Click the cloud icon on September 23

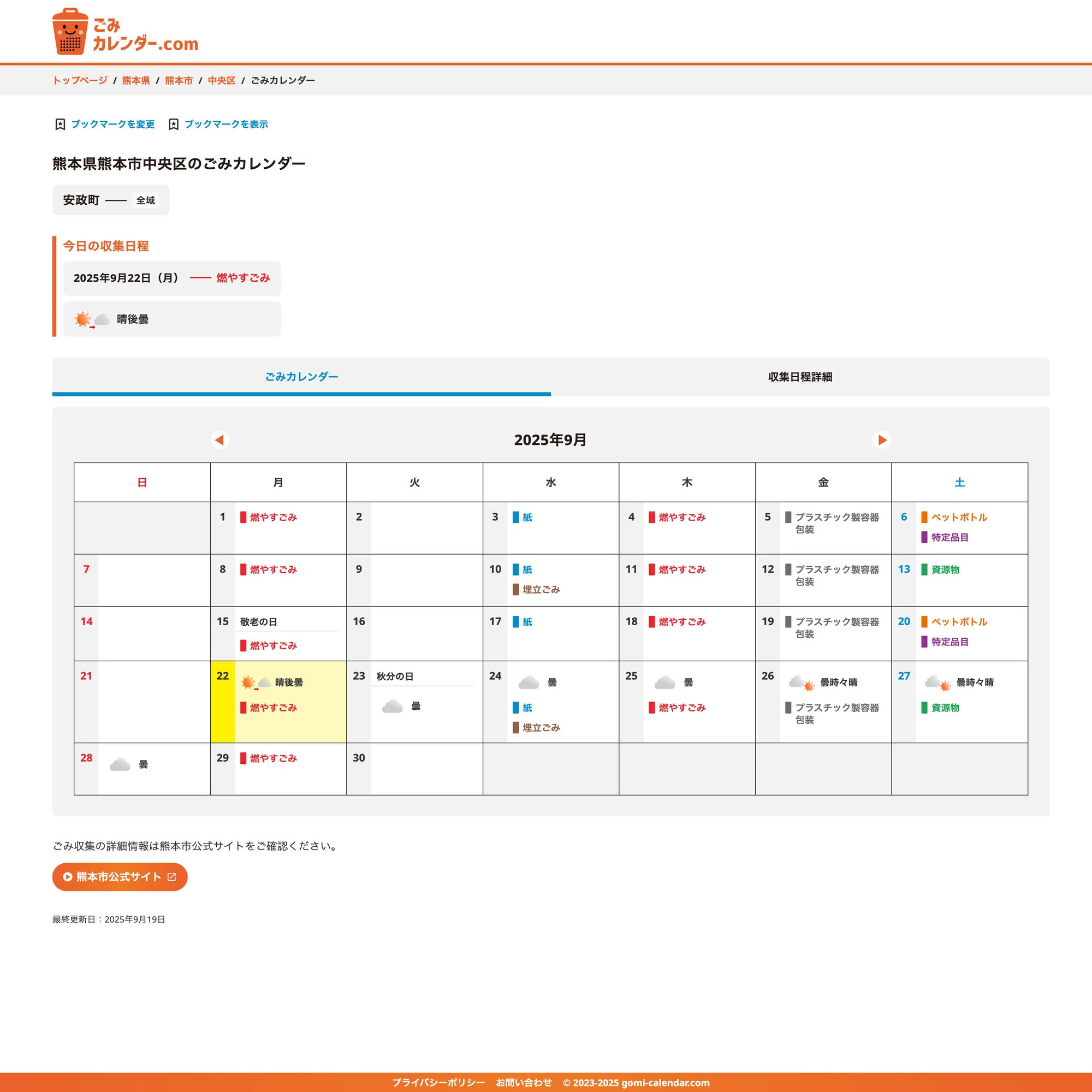point(392,707)
